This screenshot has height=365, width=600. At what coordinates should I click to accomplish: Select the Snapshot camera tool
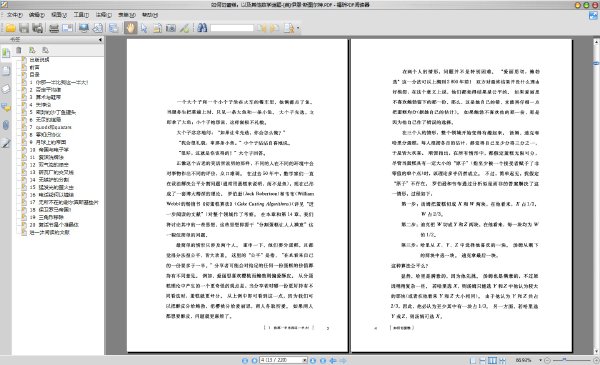click(171, 28)
